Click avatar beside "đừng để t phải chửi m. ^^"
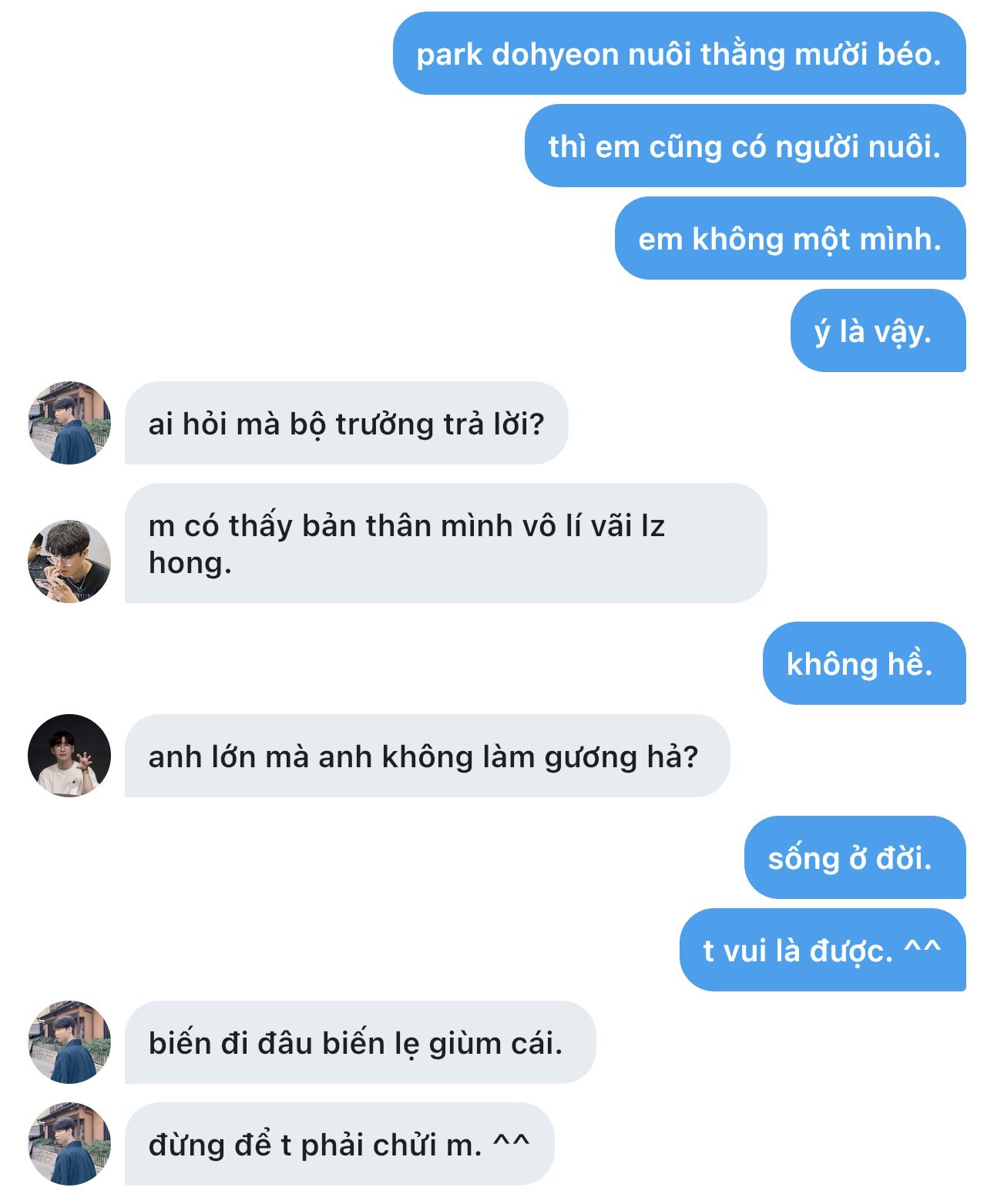 69,1144
